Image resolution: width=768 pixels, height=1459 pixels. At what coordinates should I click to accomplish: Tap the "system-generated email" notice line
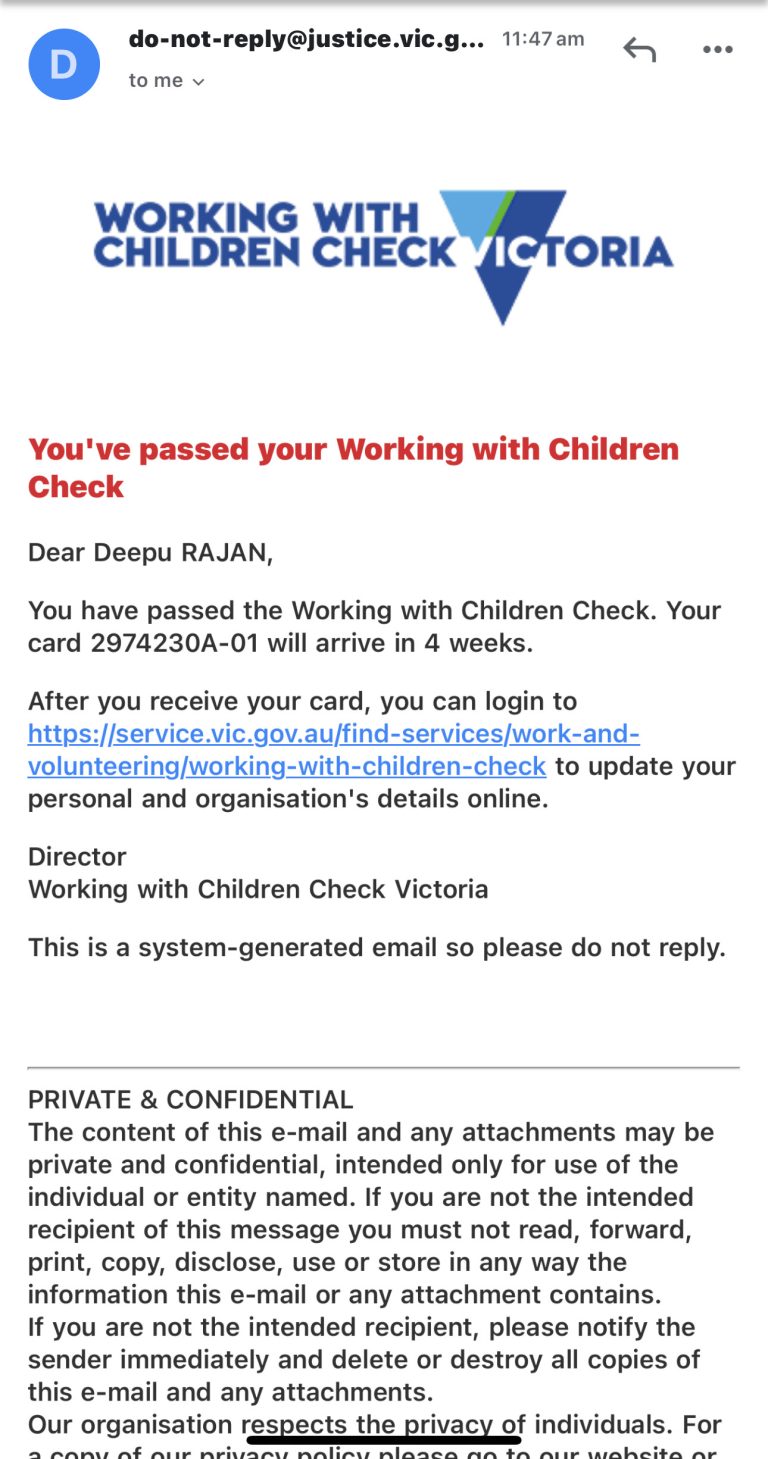point(376,947)
